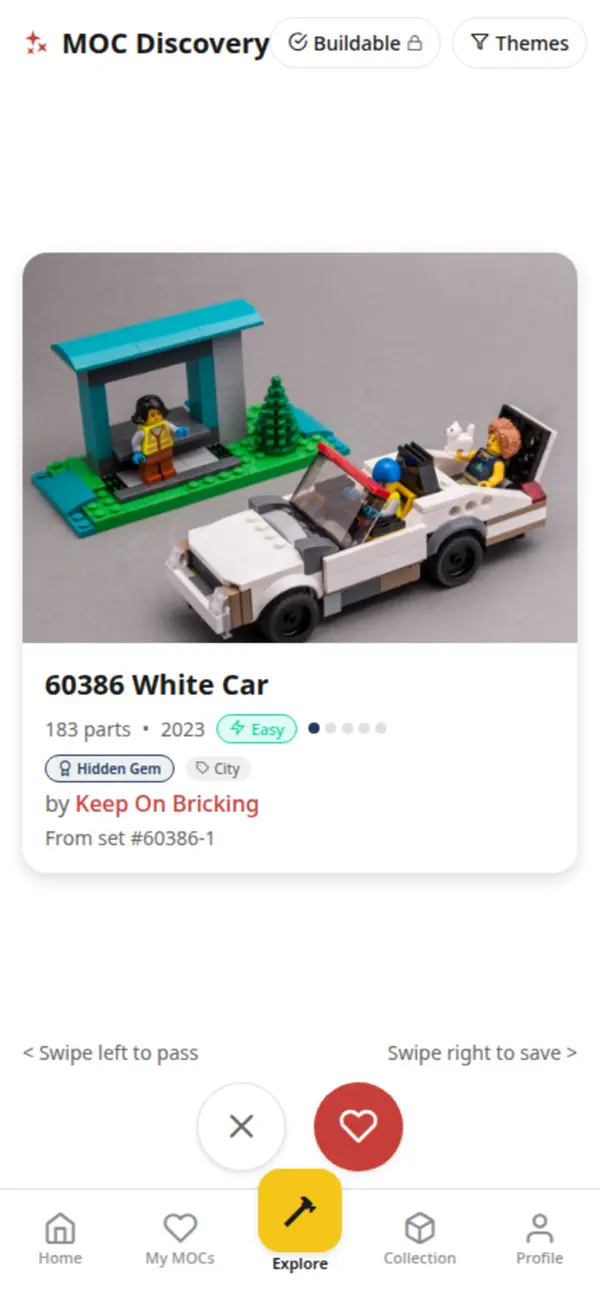Open Collection via the cube icon
The image size is (600, 1300).
pyautogui.click(x=420, y=1239)
